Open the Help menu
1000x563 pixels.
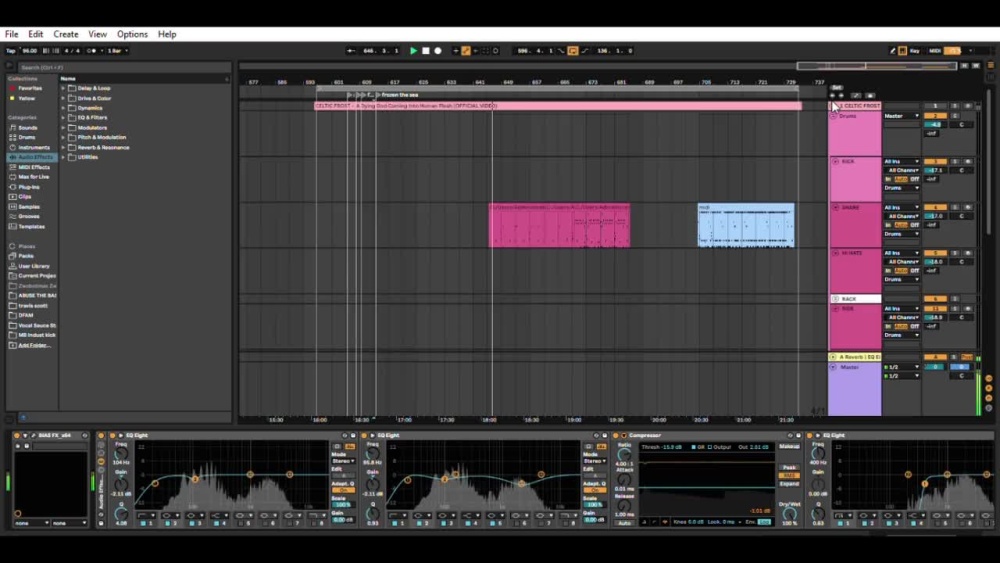[167, 34]
